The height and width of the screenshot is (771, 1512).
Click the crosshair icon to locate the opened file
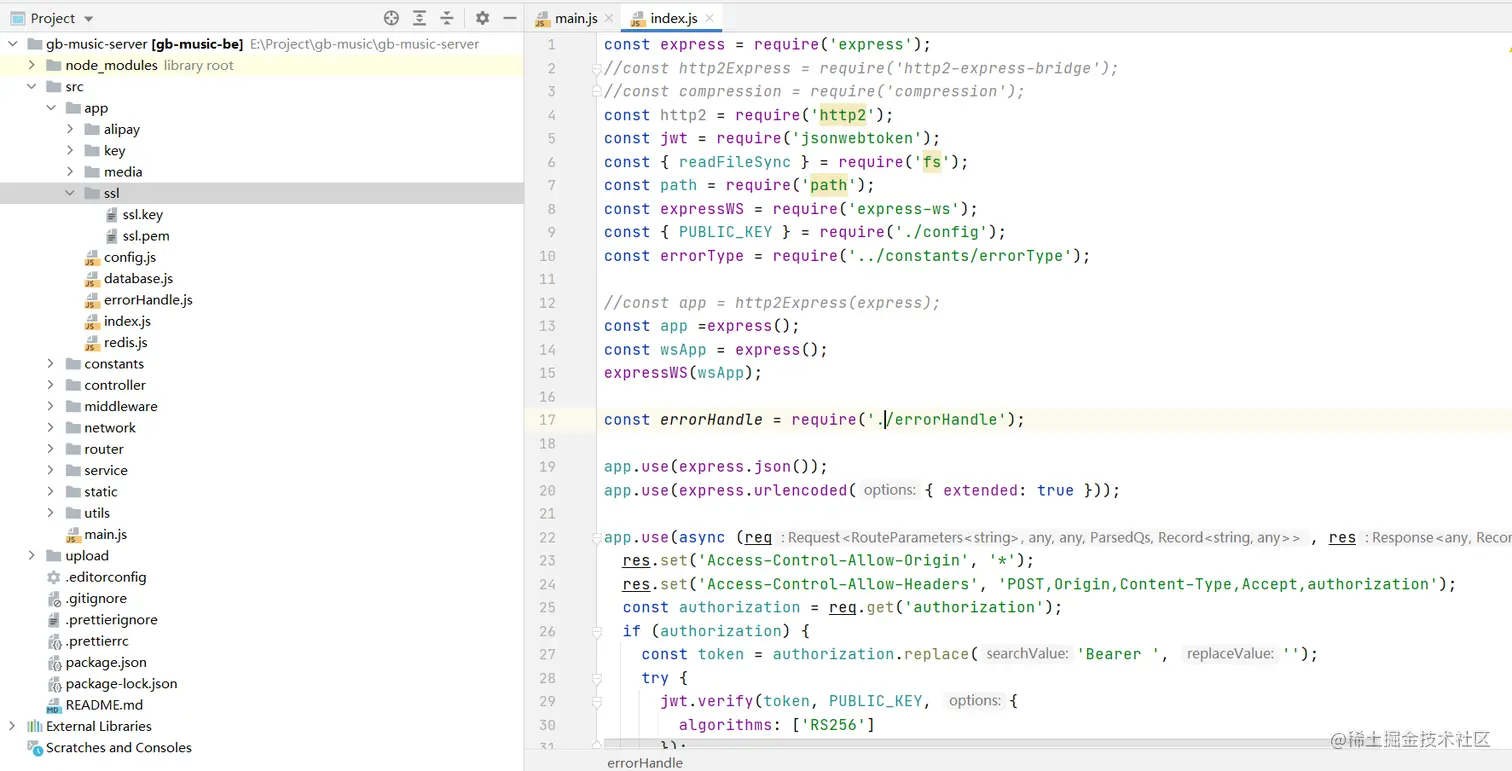point(391,18)
